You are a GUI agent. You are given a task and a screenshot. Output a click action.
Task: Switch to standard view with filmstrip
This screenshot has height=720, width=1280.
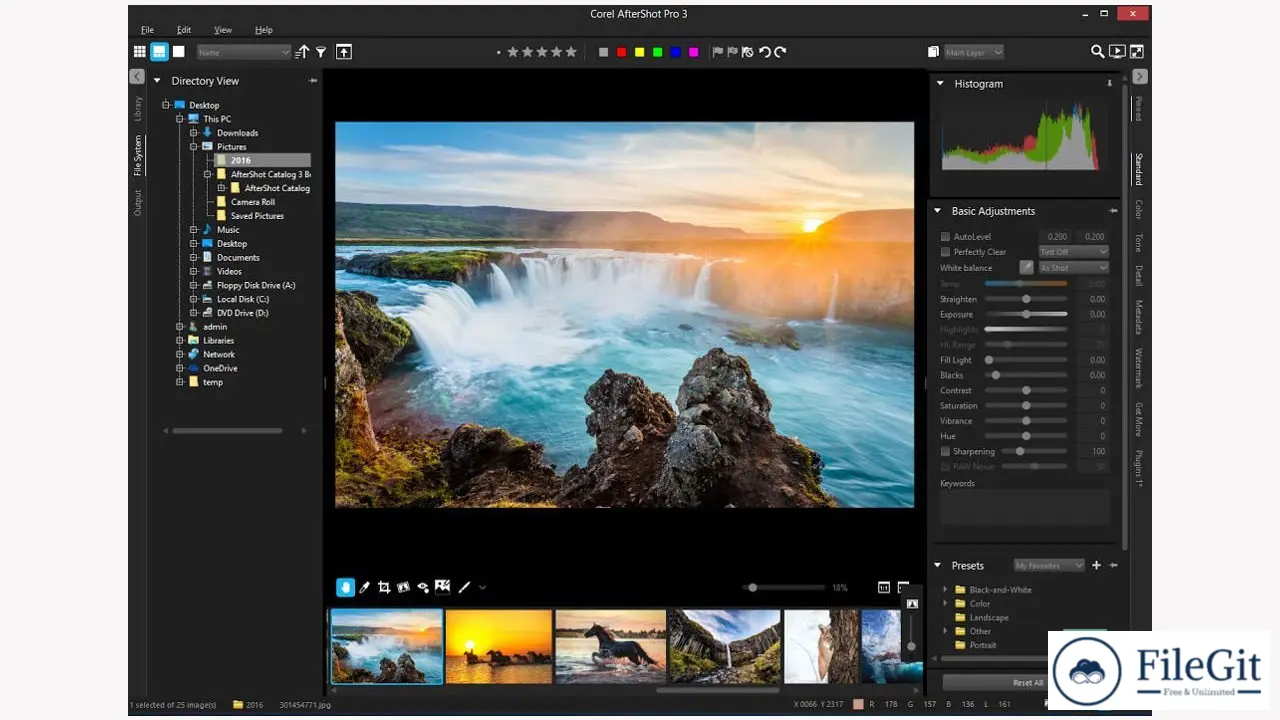pyautogui.click(x=159, y=52)
